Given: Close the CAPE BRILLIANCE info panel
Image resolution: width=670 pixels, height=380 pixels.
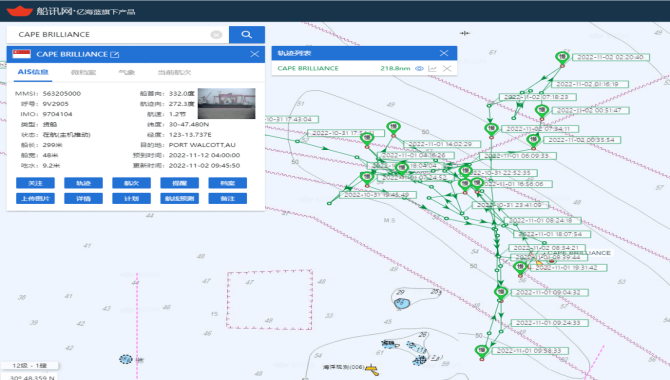Looking at the screenshot, I should click(255, 54).
